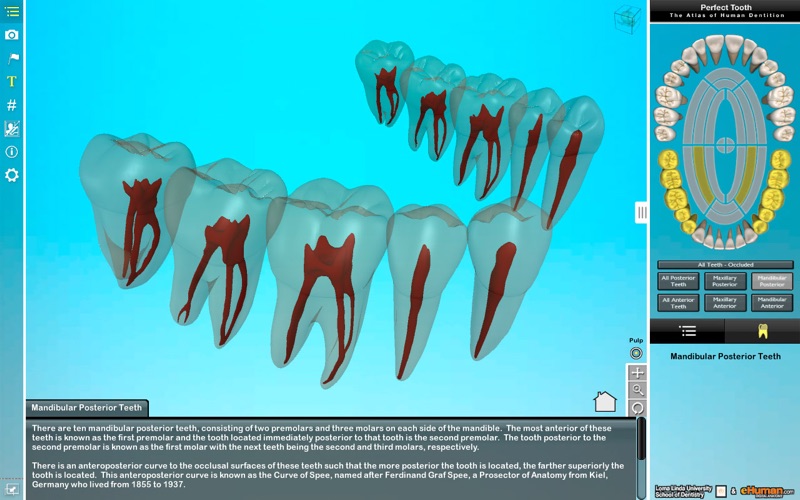Select the flag marker tool
Image resolution: width=800 pixels, height=500 pixels.
(12, 58)
